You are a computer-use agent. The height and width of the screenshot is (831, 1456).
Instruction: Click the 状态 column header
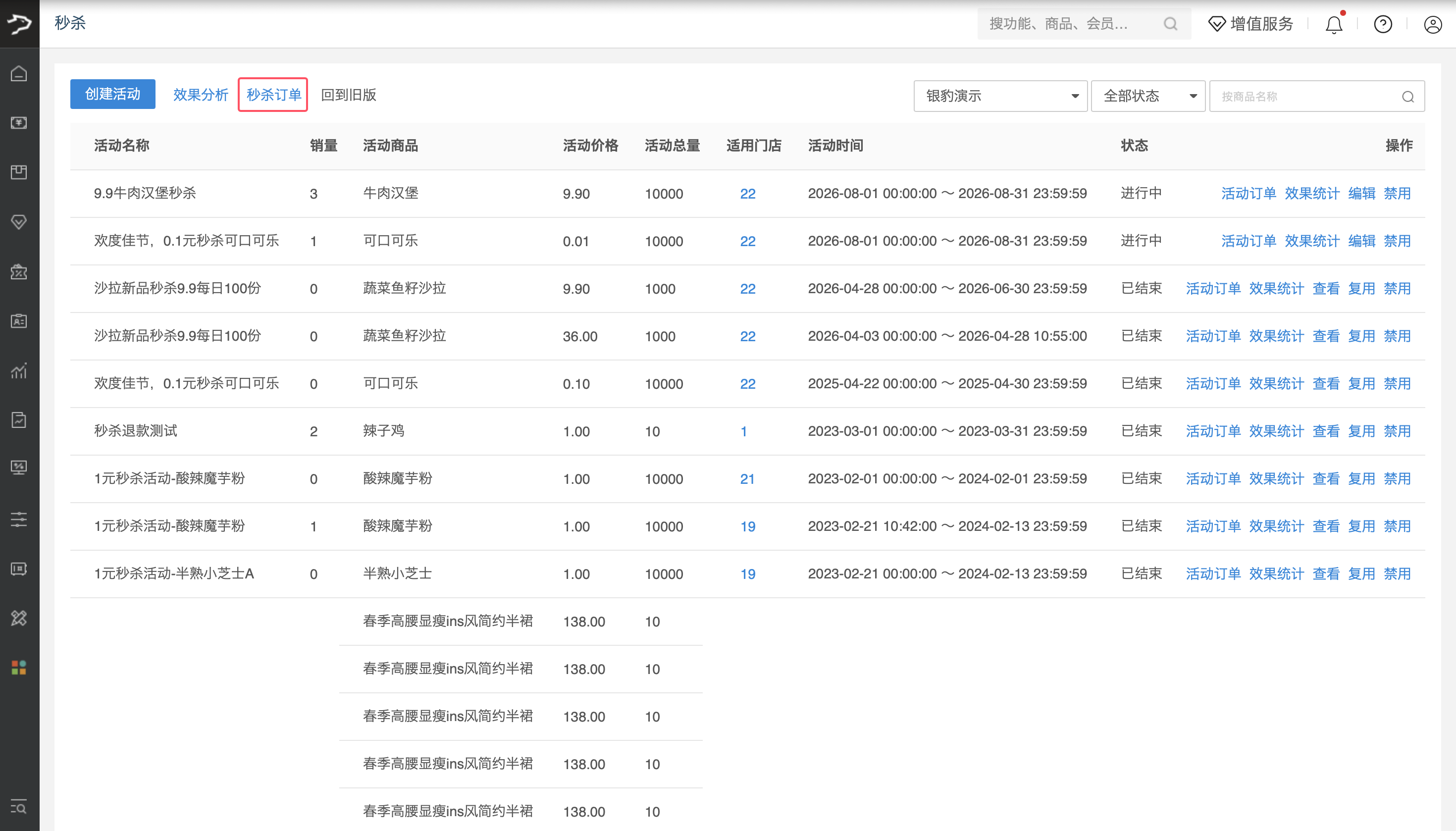coord(1134,146)
